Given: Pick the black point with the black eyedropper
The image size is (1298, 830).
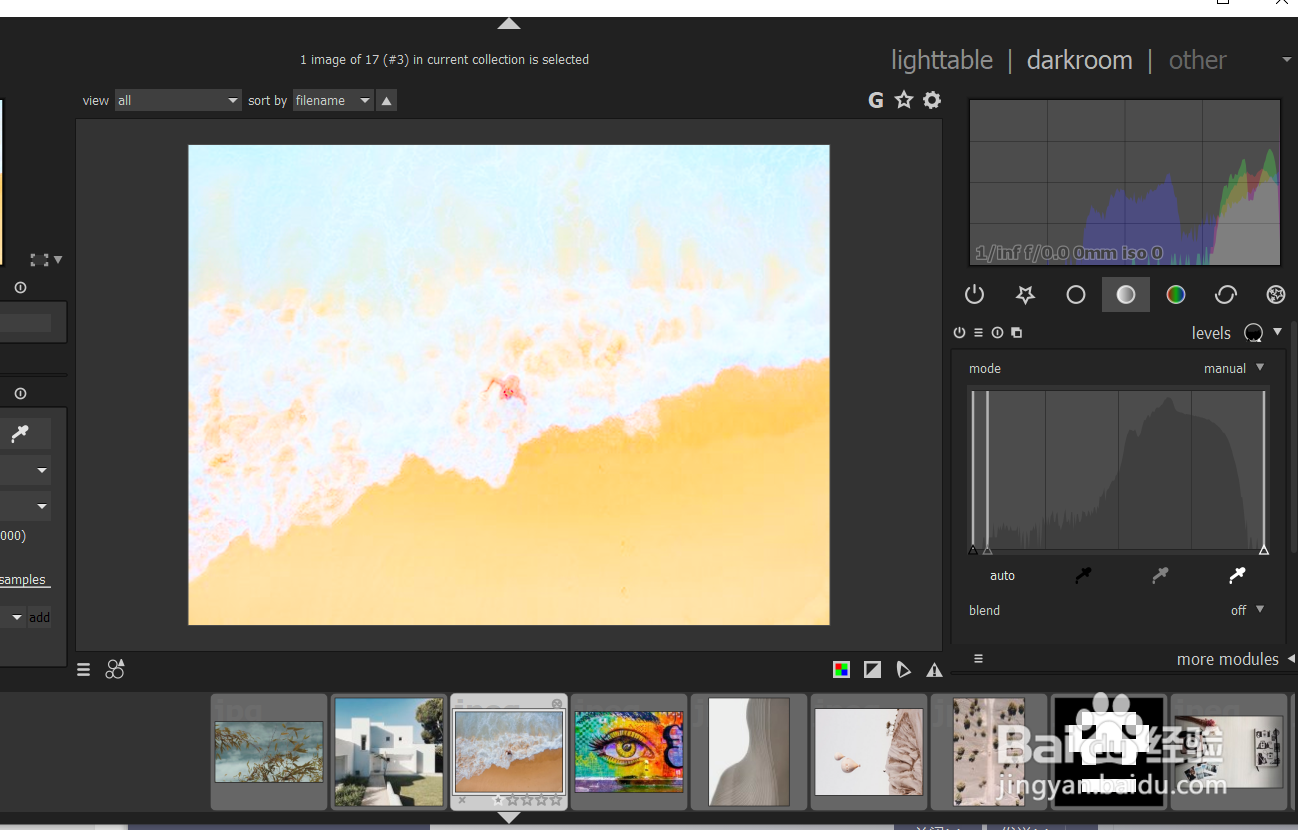Looking at the screenshot, I should click(1083, 575).
